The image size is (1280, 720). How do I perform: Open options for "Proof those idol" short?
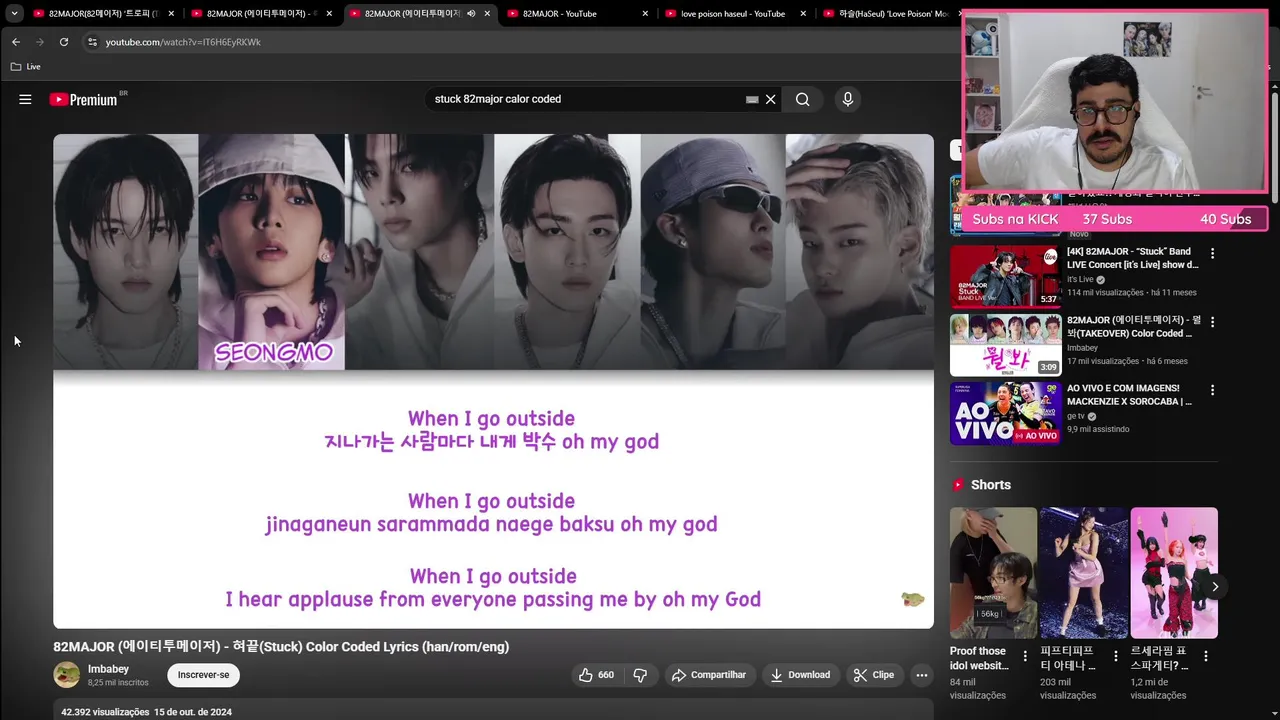(1024, 657)
